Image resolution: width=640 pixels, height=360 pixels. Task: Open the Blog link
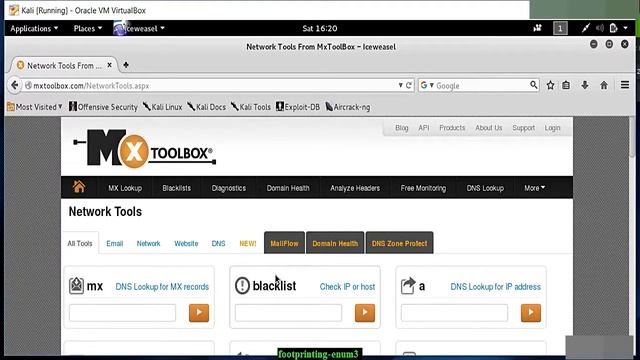point(402,128)
